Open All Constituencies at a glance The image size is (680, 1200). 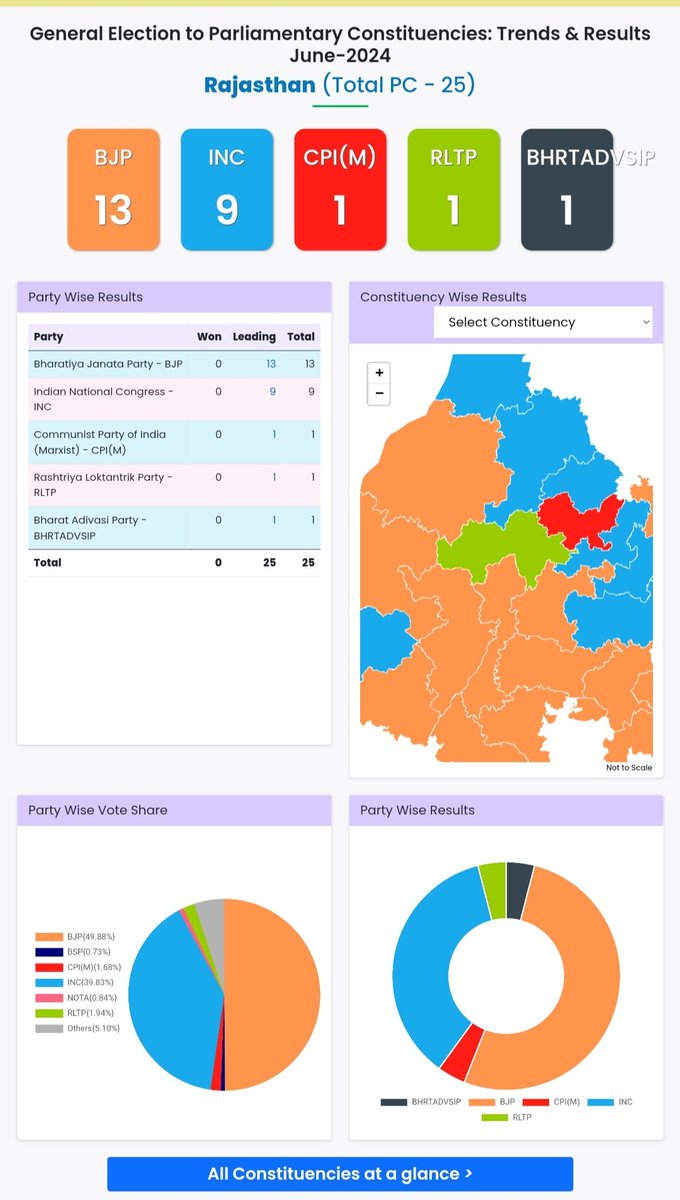coord(340,1174)
